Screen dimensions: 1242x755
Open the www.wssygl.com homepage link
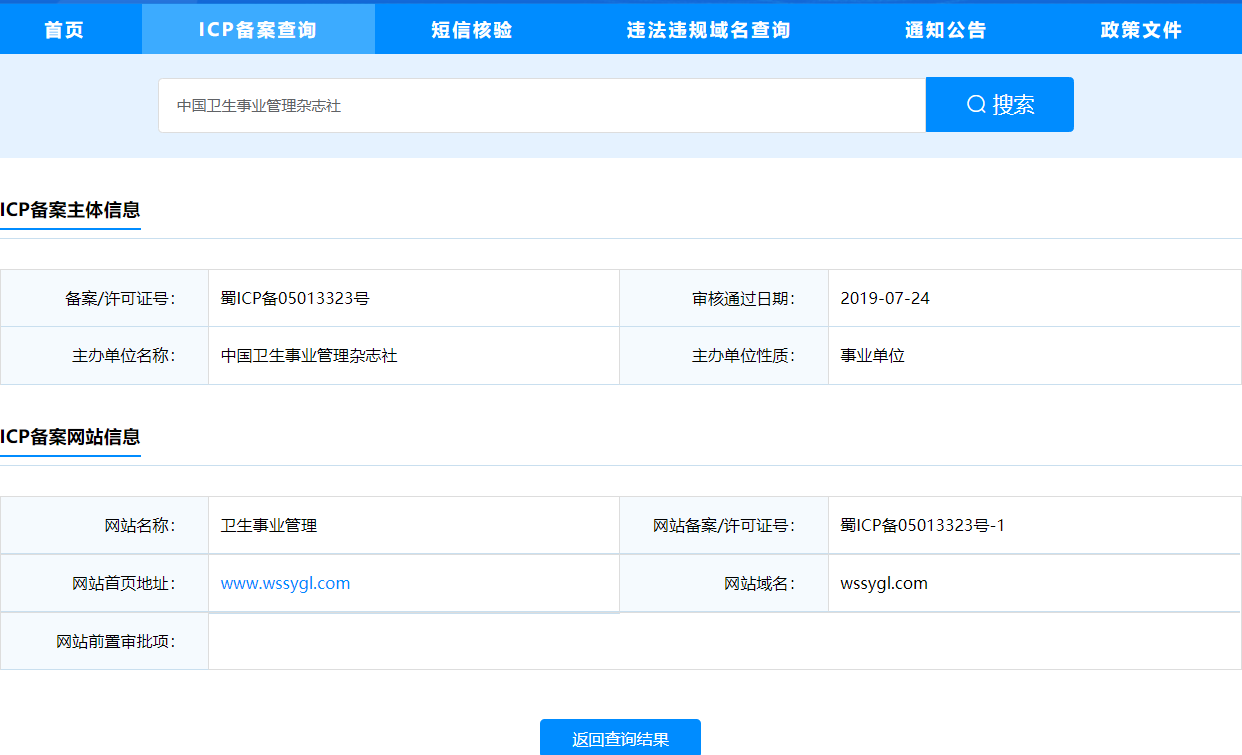tap(285, 583)
